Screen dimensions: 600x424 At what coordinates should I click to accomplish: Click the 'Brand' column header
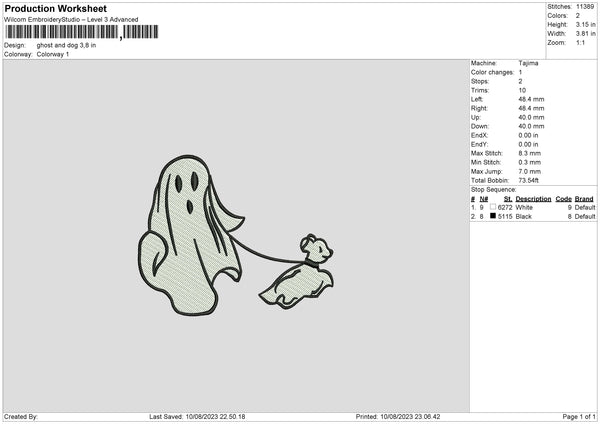coord(584,199)
